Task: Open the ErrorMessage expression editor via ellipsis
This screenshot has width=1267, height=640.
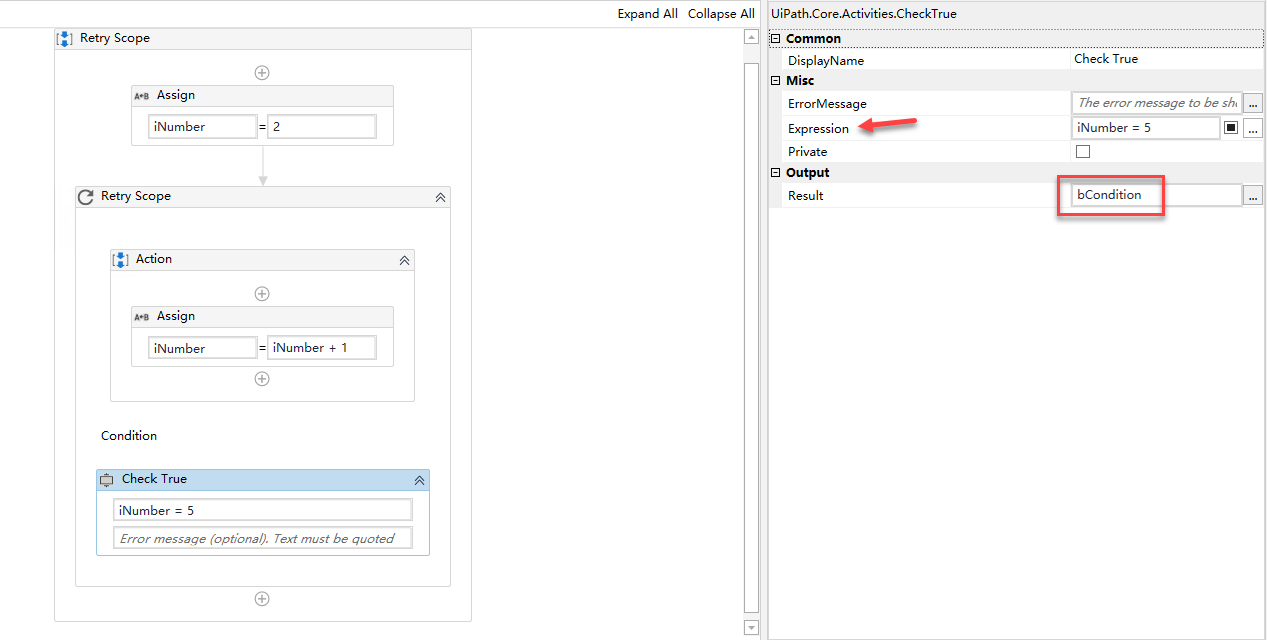Action: tap(1253, 103)
